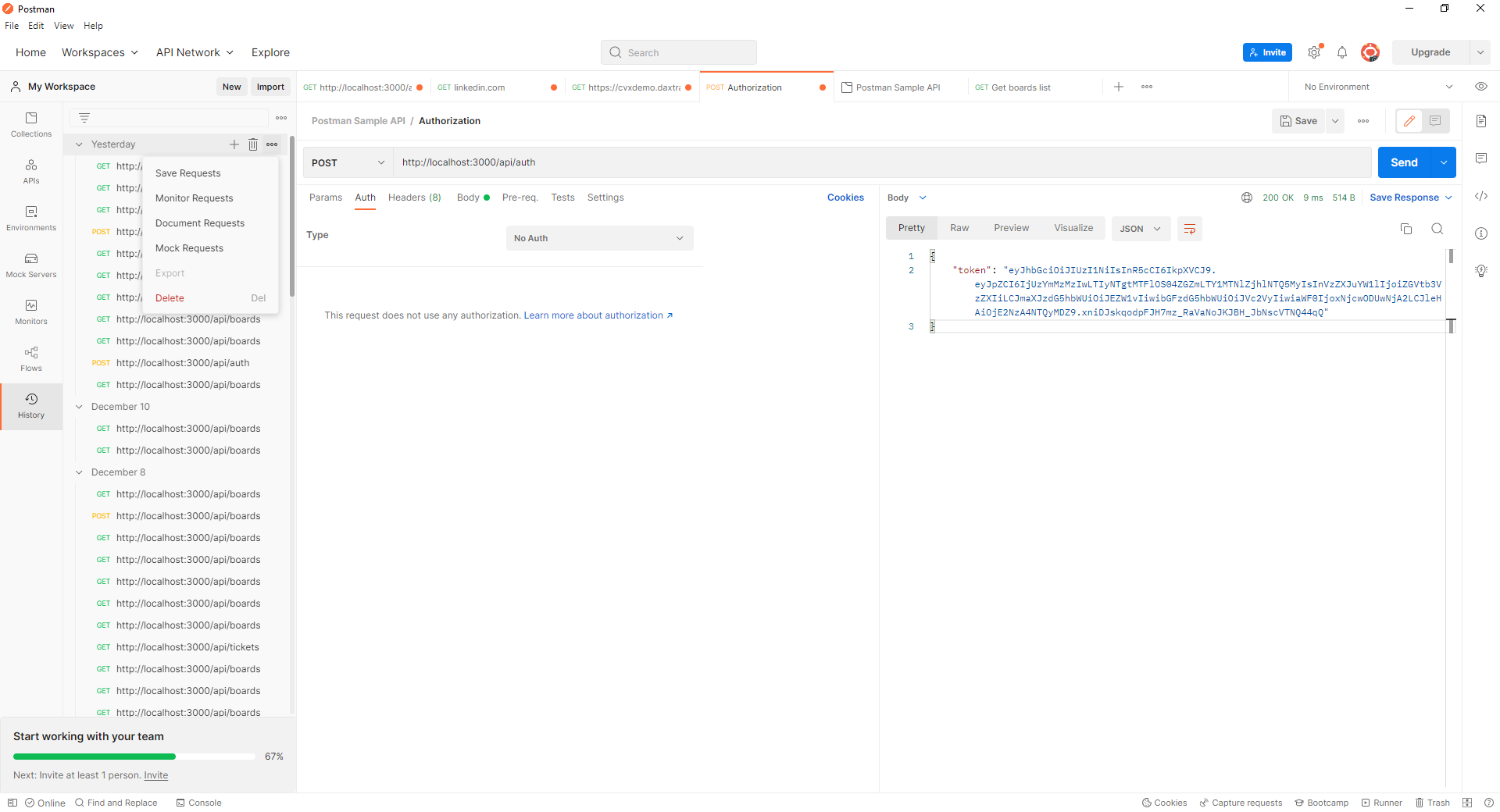Screen dimensions: 1500x812
Task: Choose Document Requests from context menu
Action: click(x=210, y=223)
